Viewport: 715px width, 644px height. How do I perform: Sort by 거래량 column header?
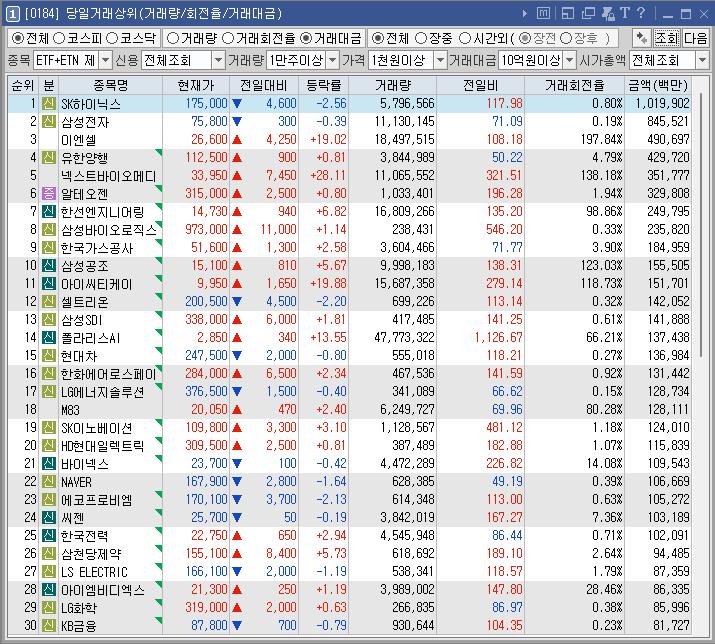393,85
